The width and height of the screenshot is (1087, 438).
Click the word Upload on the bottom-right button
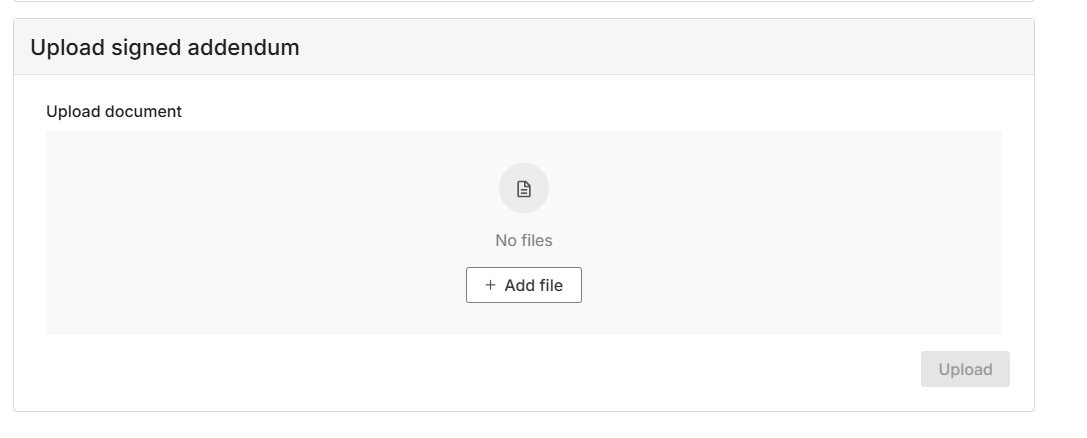tap(965, 369)
